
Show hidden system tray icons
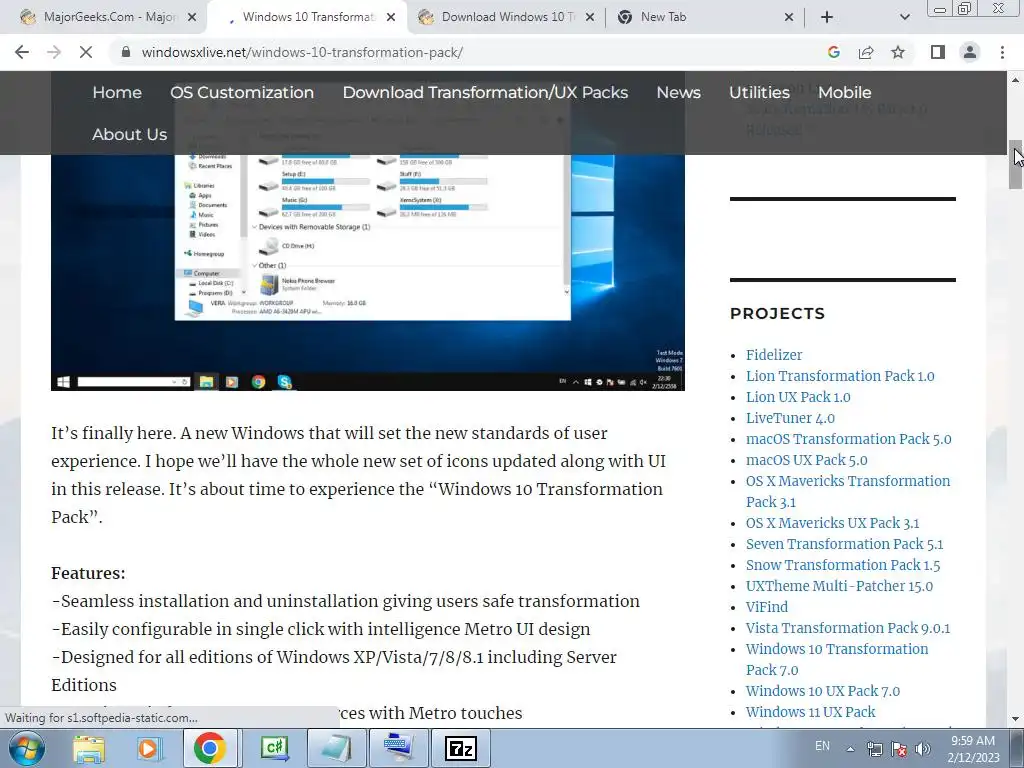(850, 749)
